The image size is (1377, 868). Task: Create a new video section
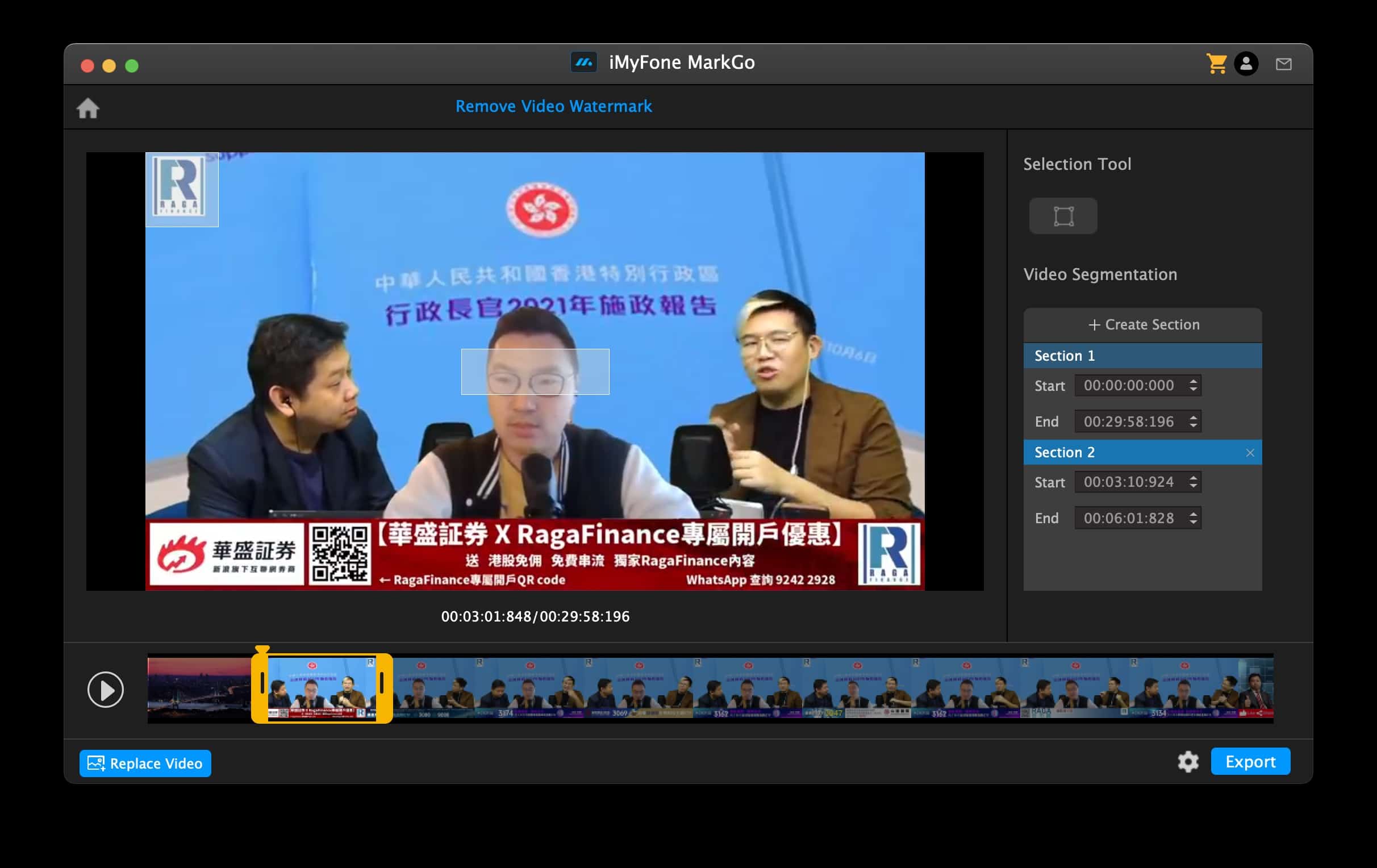click(x=1142, y=325)
